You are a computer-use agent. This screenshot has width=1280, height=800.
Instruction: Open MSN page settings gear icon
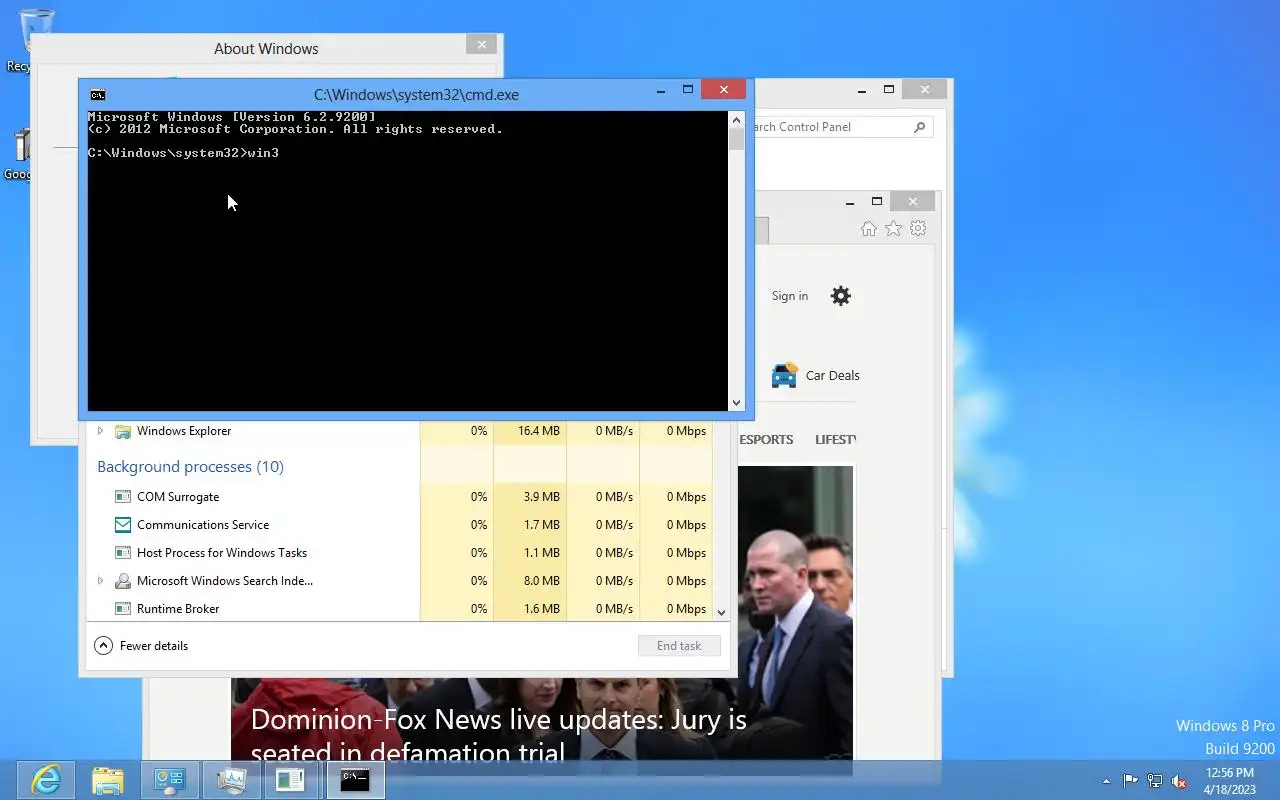[841, 296]
